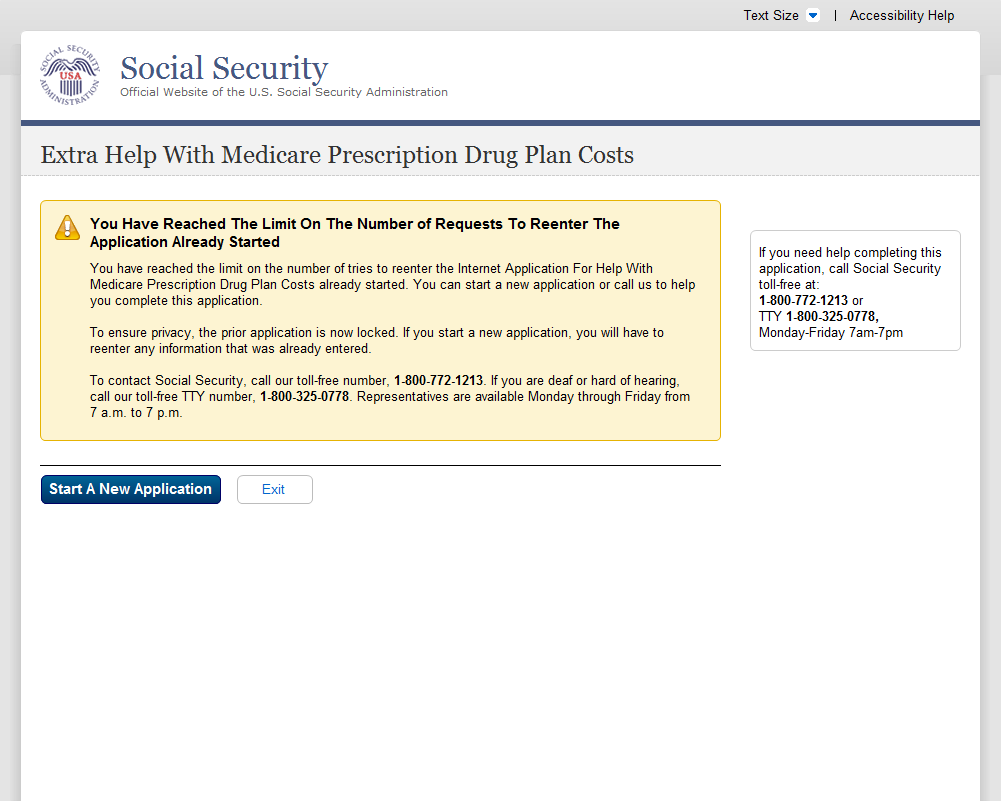Click the Social Security site title
Screen dimensions: 1008x808
click(x=224, y=68)
